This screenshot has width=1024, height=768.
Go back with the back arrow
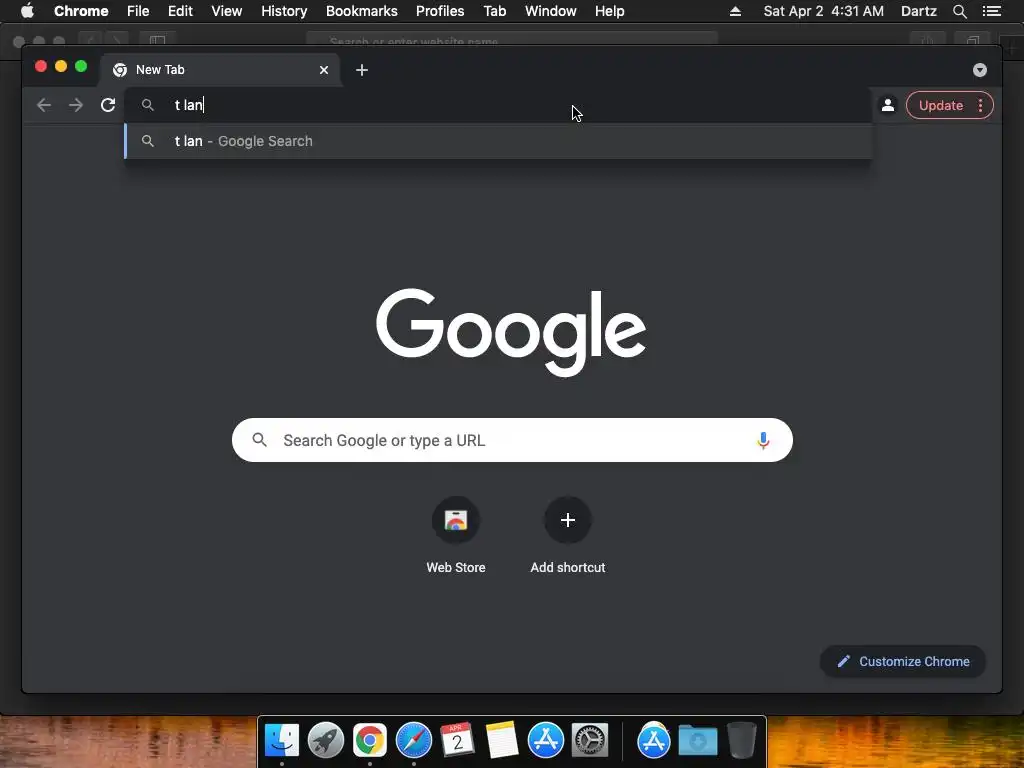point(44,105)
